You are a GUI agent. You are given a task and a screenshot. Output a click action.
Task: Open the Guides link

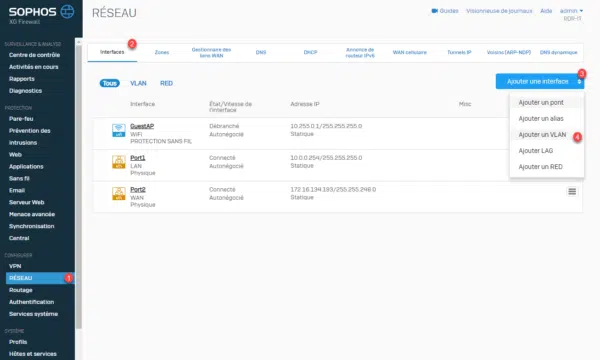pyautogui.click(x=449, y=11)
